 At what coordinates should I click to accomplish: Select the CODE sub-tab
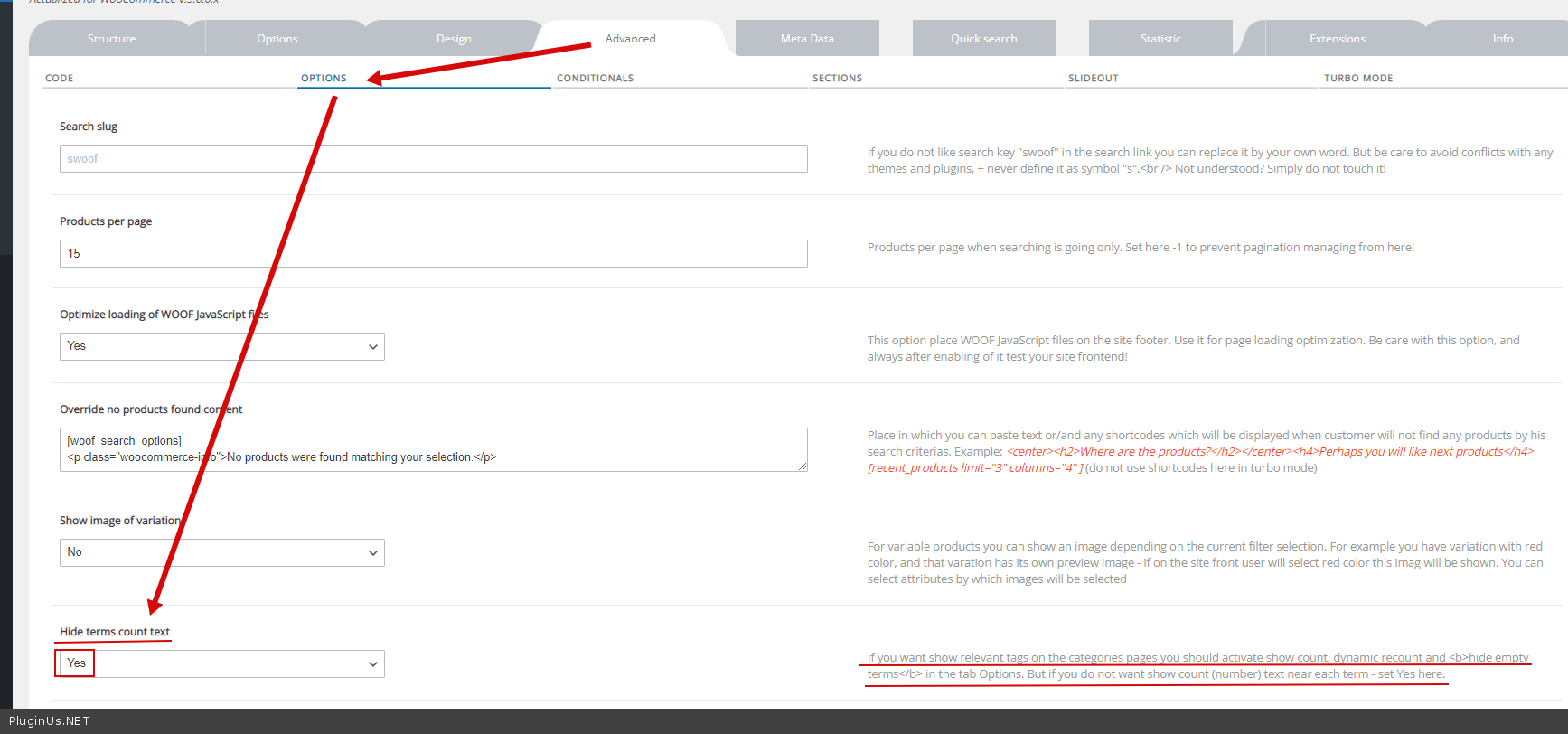click(x=60, y=79)
